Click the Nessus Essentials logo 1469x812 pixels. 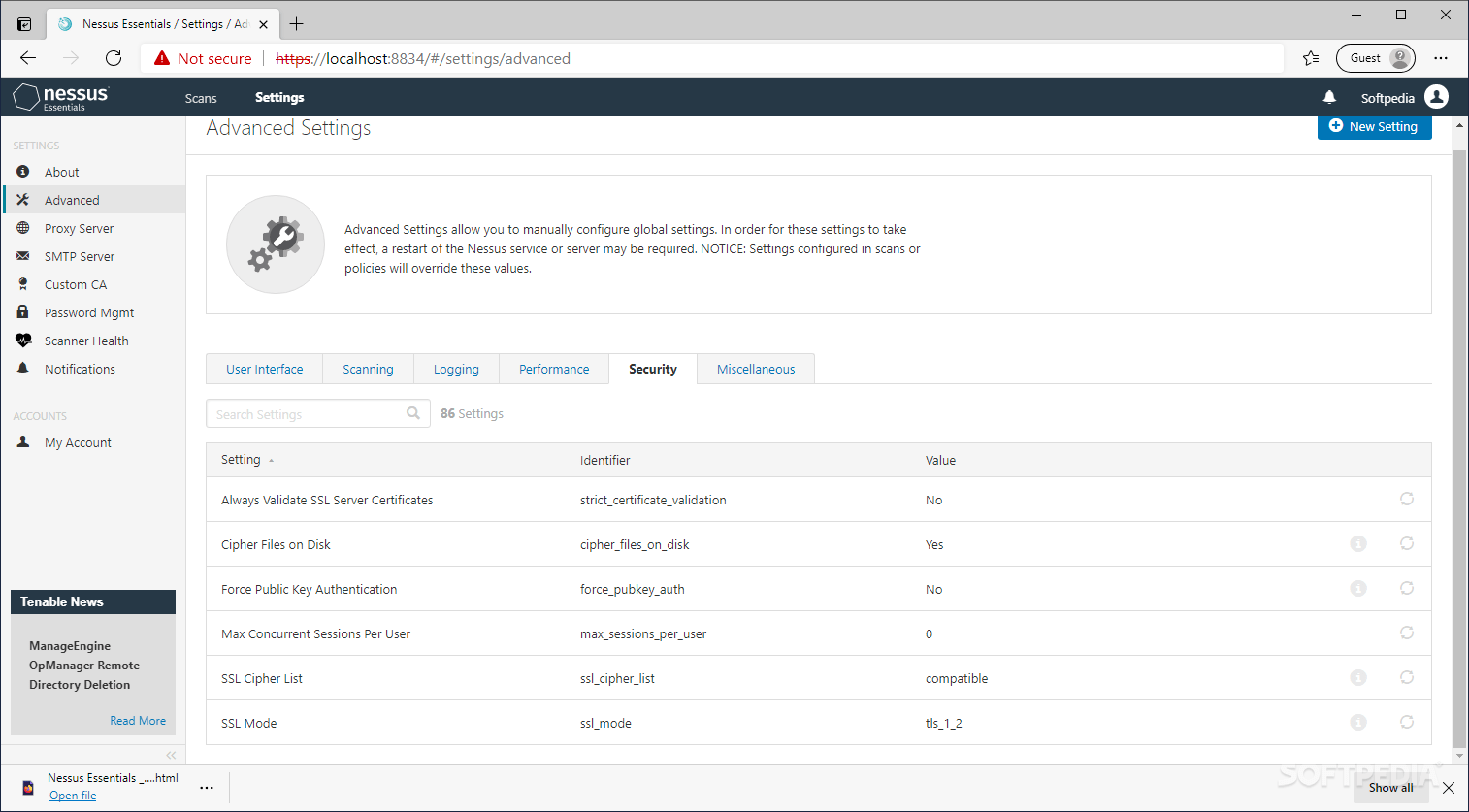click(x=60, y=97)
